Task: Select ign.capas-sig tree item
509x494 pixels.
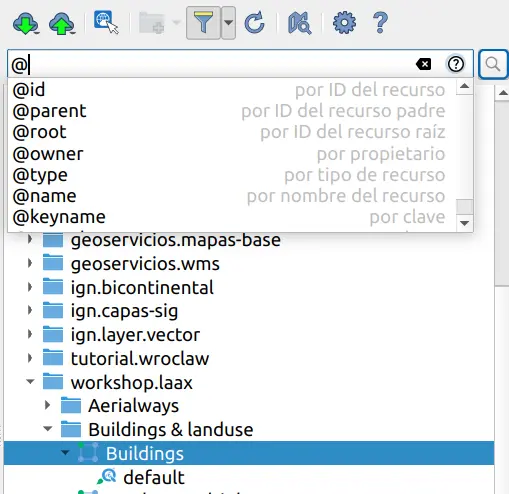Action: click(124, 311)
